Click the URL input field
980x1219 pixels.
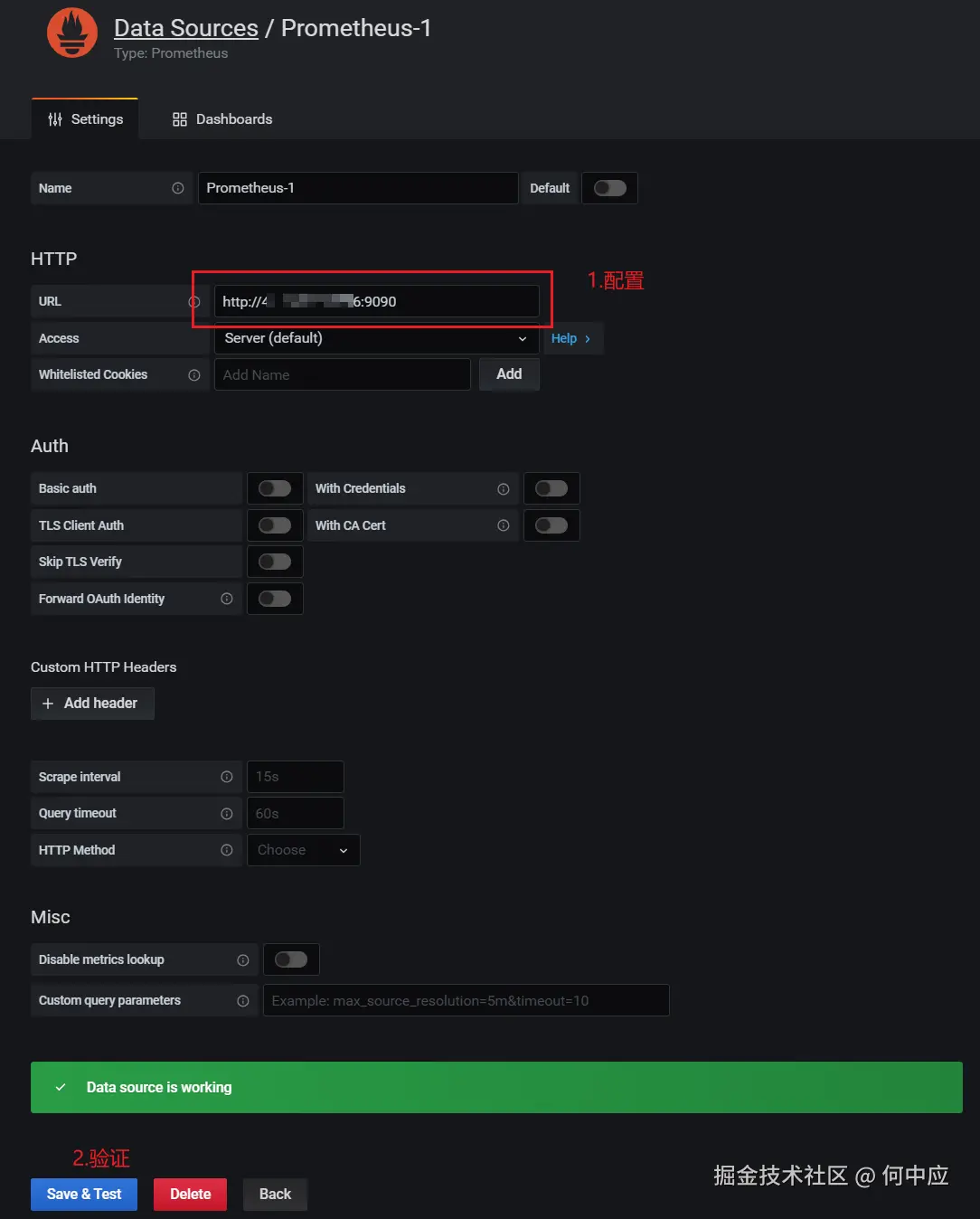(376, 301)
